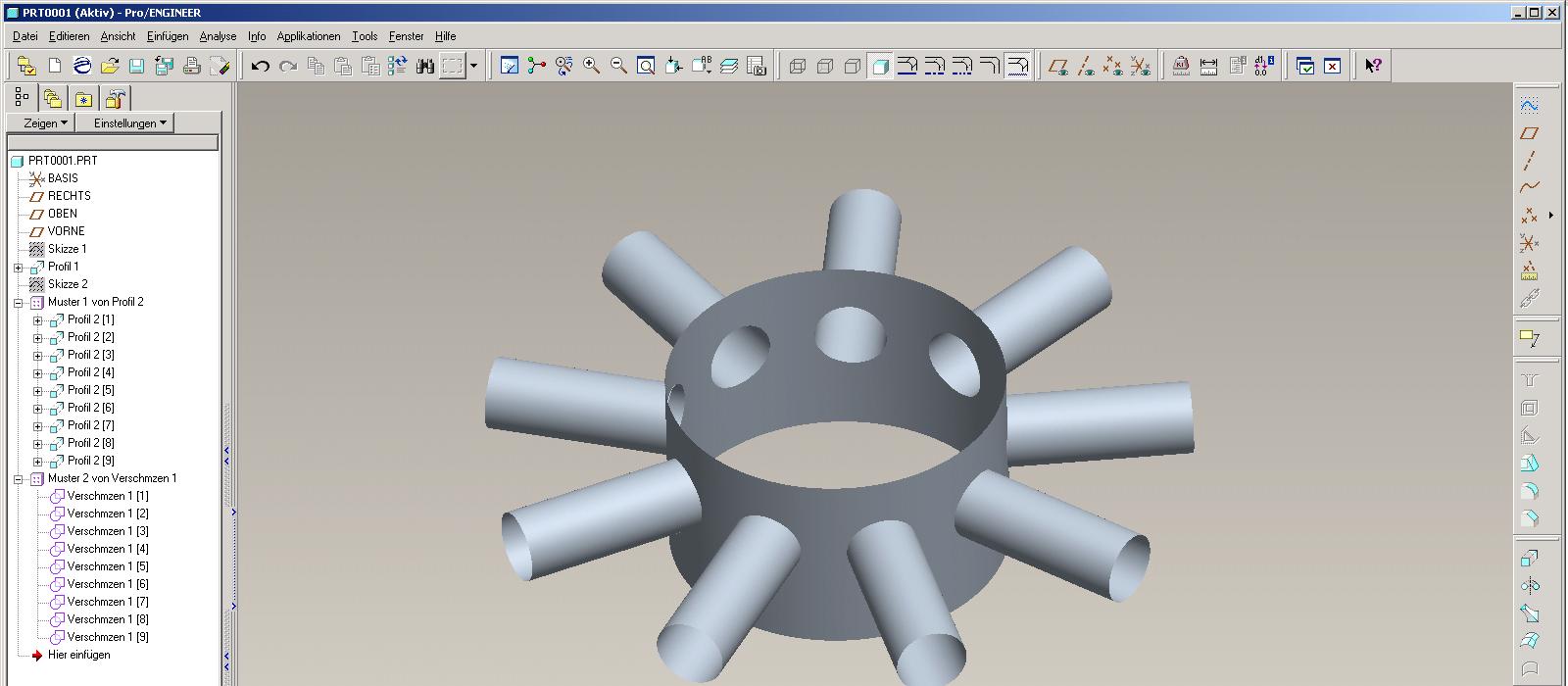This screenshot has width=1568, height=686.
Task: Open the dimension tolerance d1 info tool
Action: (x=1264, y=66)
